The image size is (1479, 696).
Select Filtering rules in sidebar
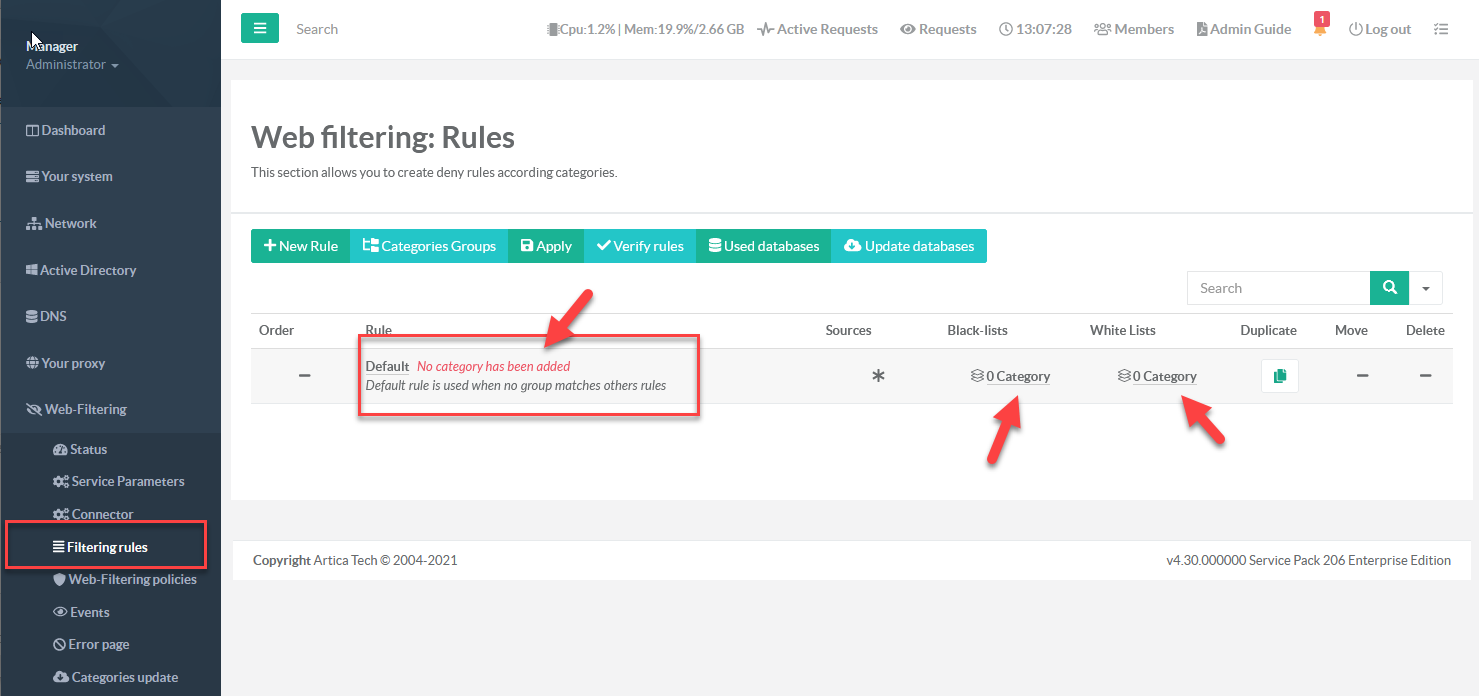pos(106,547)
